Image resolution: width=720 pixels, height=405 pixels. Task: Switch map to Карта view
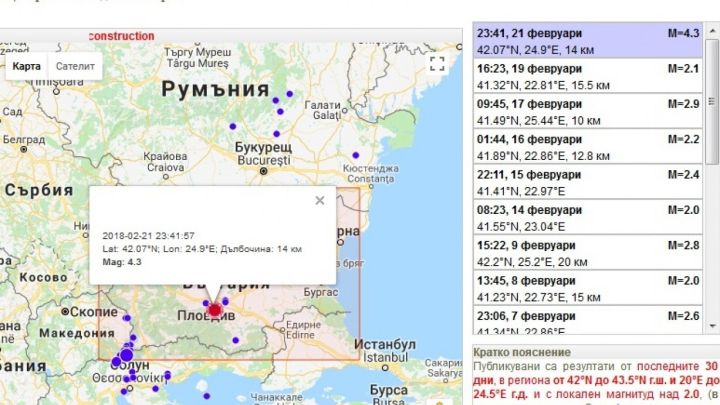click(27, 66)
